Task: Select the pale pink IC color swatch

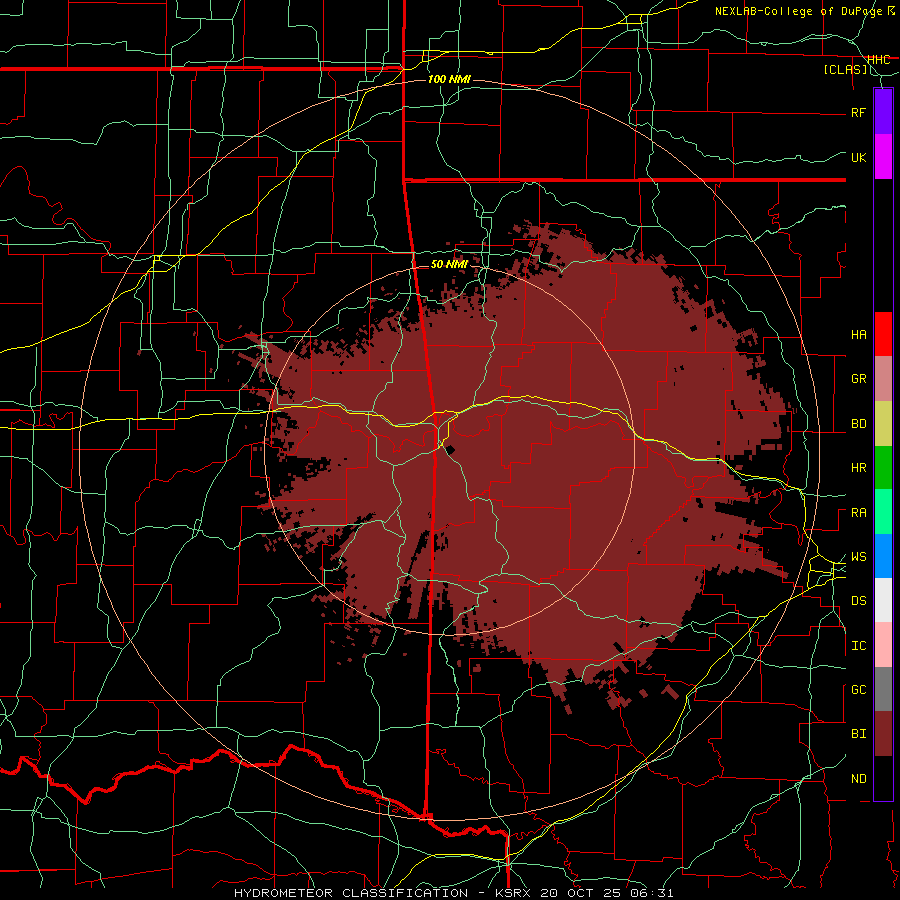Action: [883, 645]
